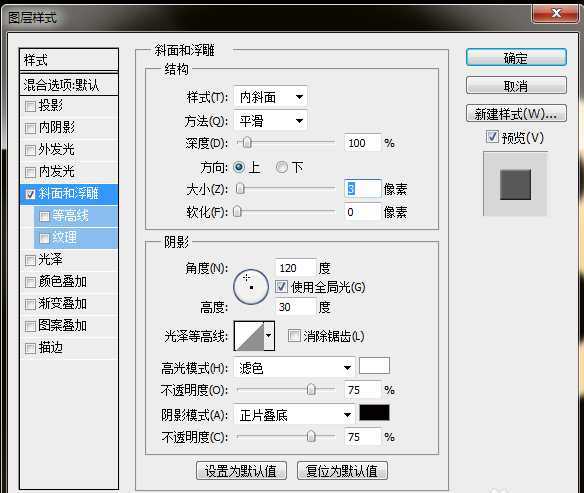Click shadow opacity (C) field showing 75
The image size is (584, 493).
362,437
